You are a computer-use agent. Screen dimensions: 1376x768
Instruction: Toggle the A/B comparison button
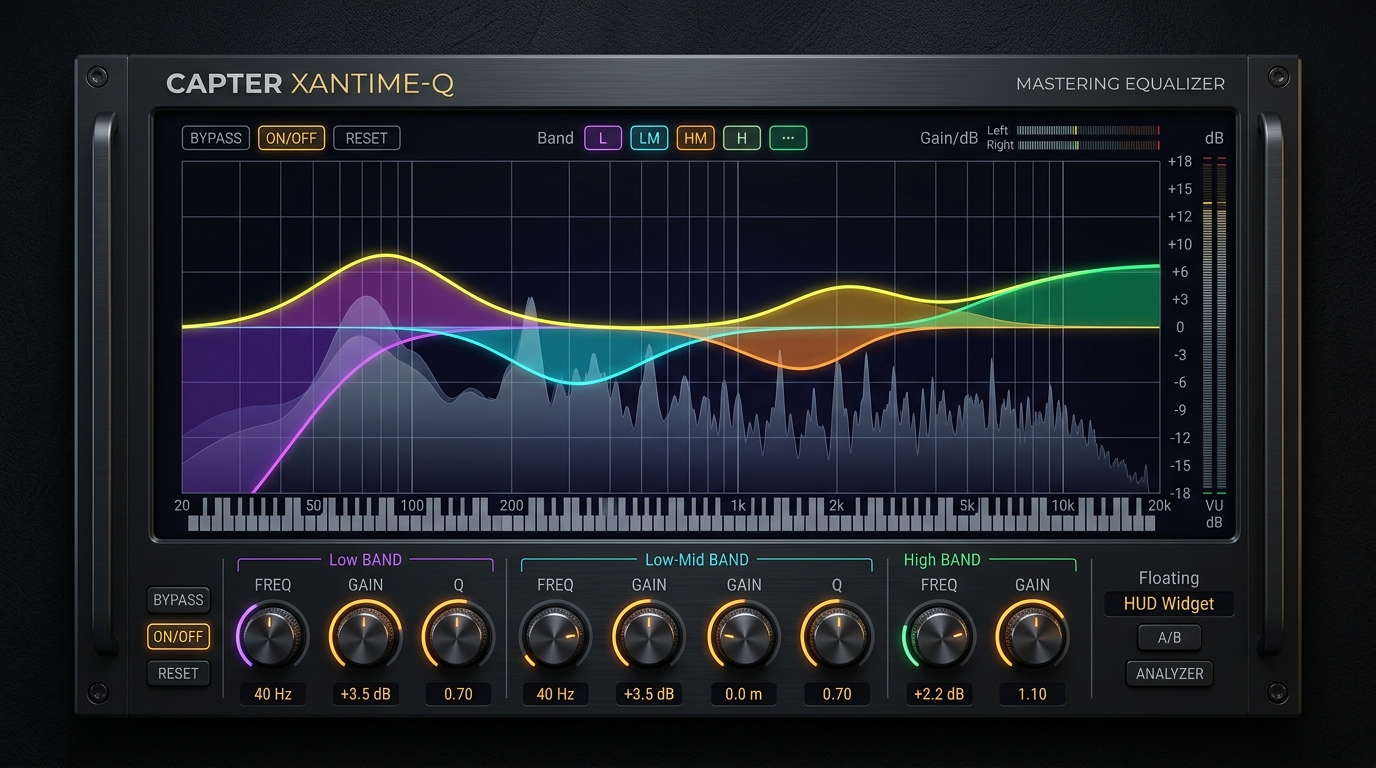point(1169,638)
